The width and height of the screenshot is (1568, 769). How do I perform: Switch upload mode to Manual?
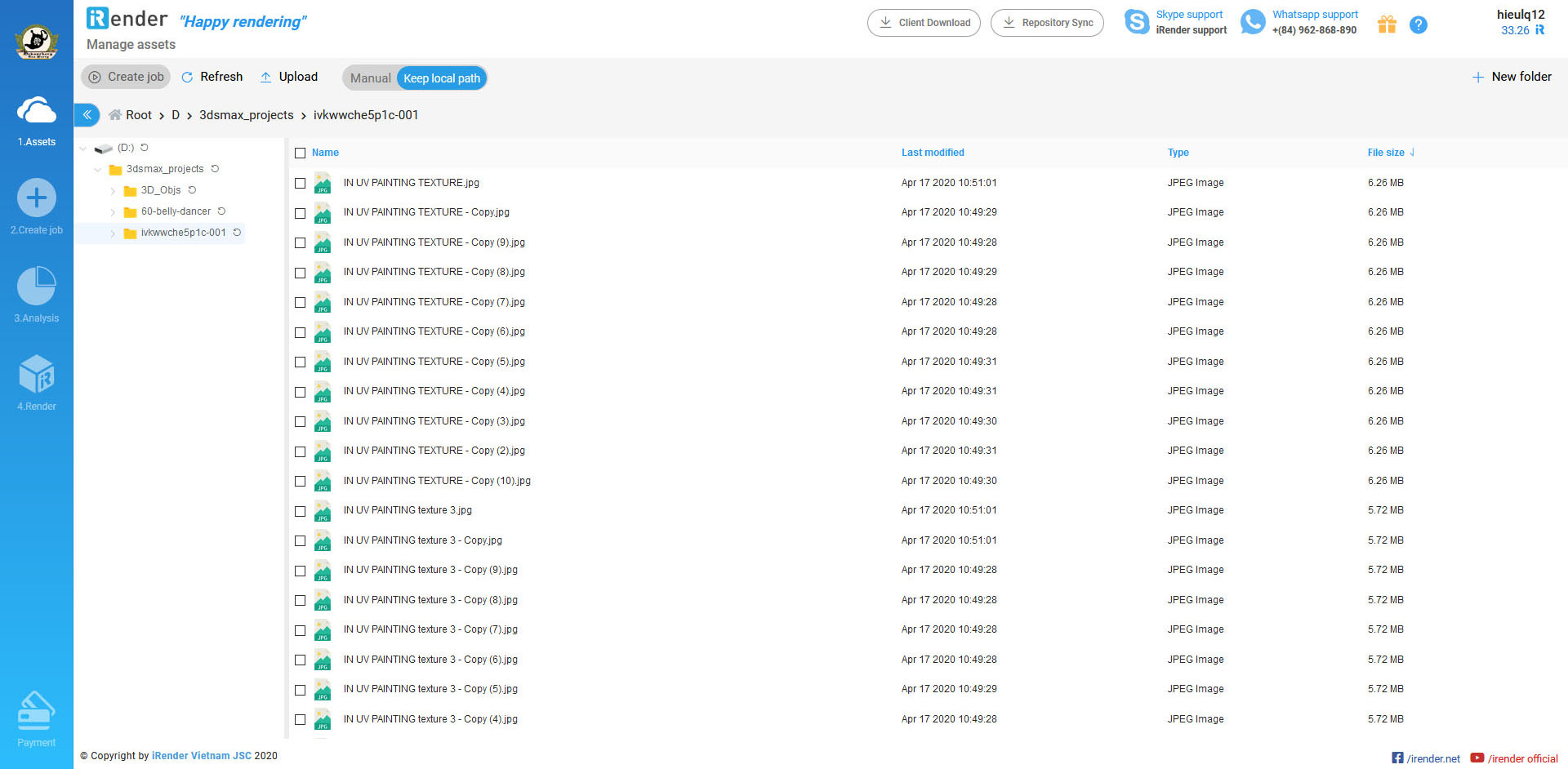pyautogui.click(x=370, y=78)
